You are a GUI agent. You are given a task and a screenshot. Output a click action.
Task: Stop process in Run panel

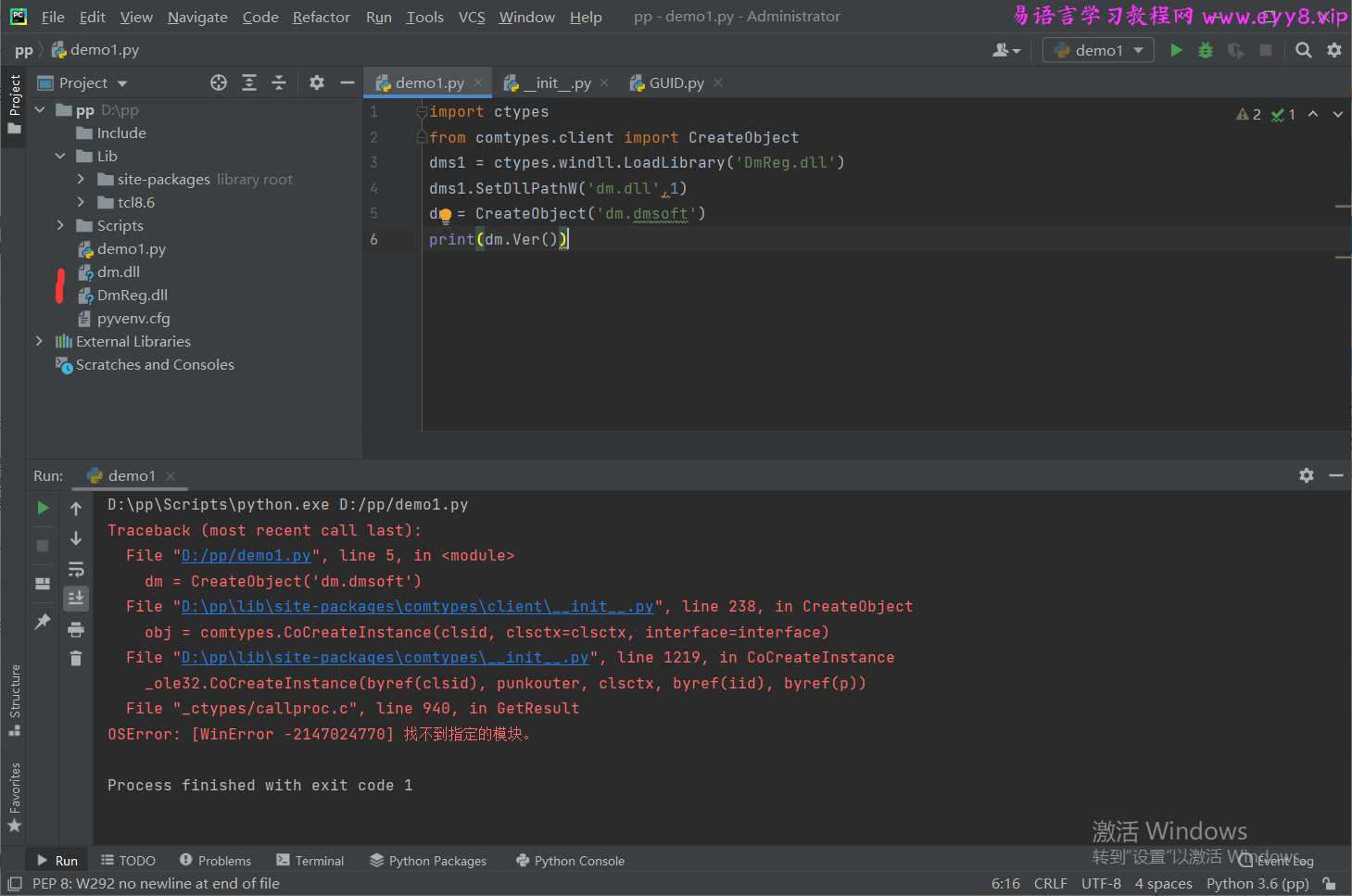pyautogui.click(x=43, y=546)
